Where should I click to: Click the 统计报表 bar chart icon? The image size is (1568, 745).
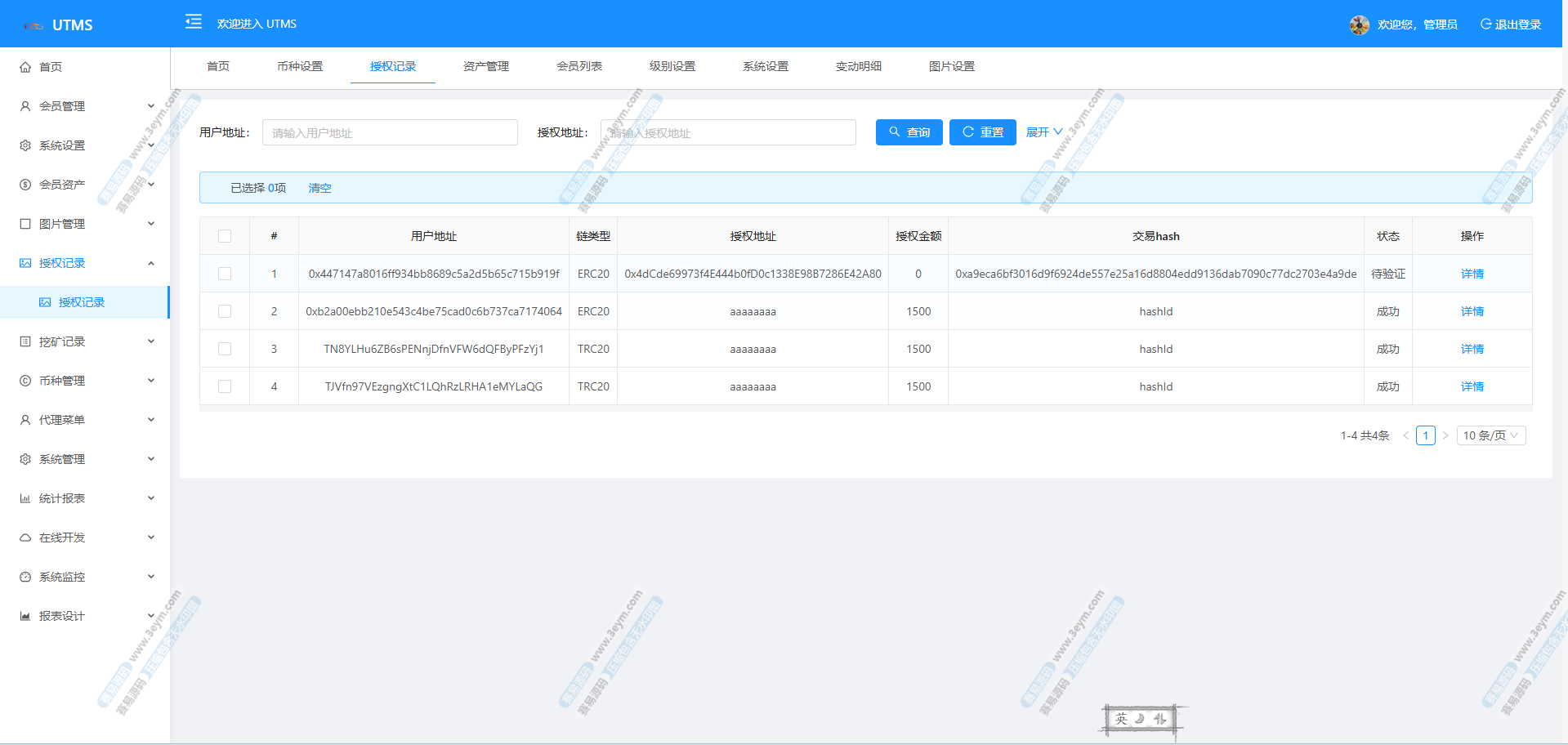click(25, 498)
